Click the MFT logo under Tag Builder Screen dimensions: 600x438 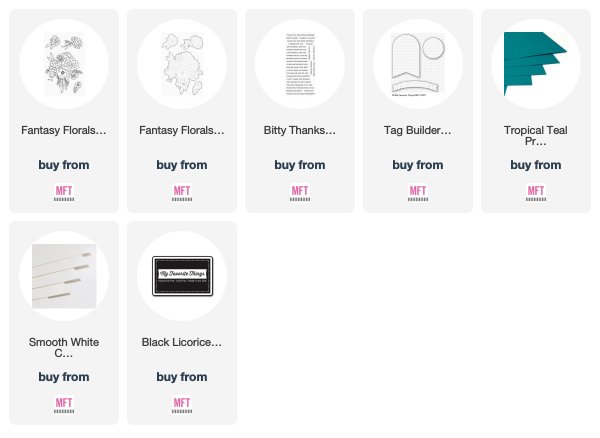418,193
